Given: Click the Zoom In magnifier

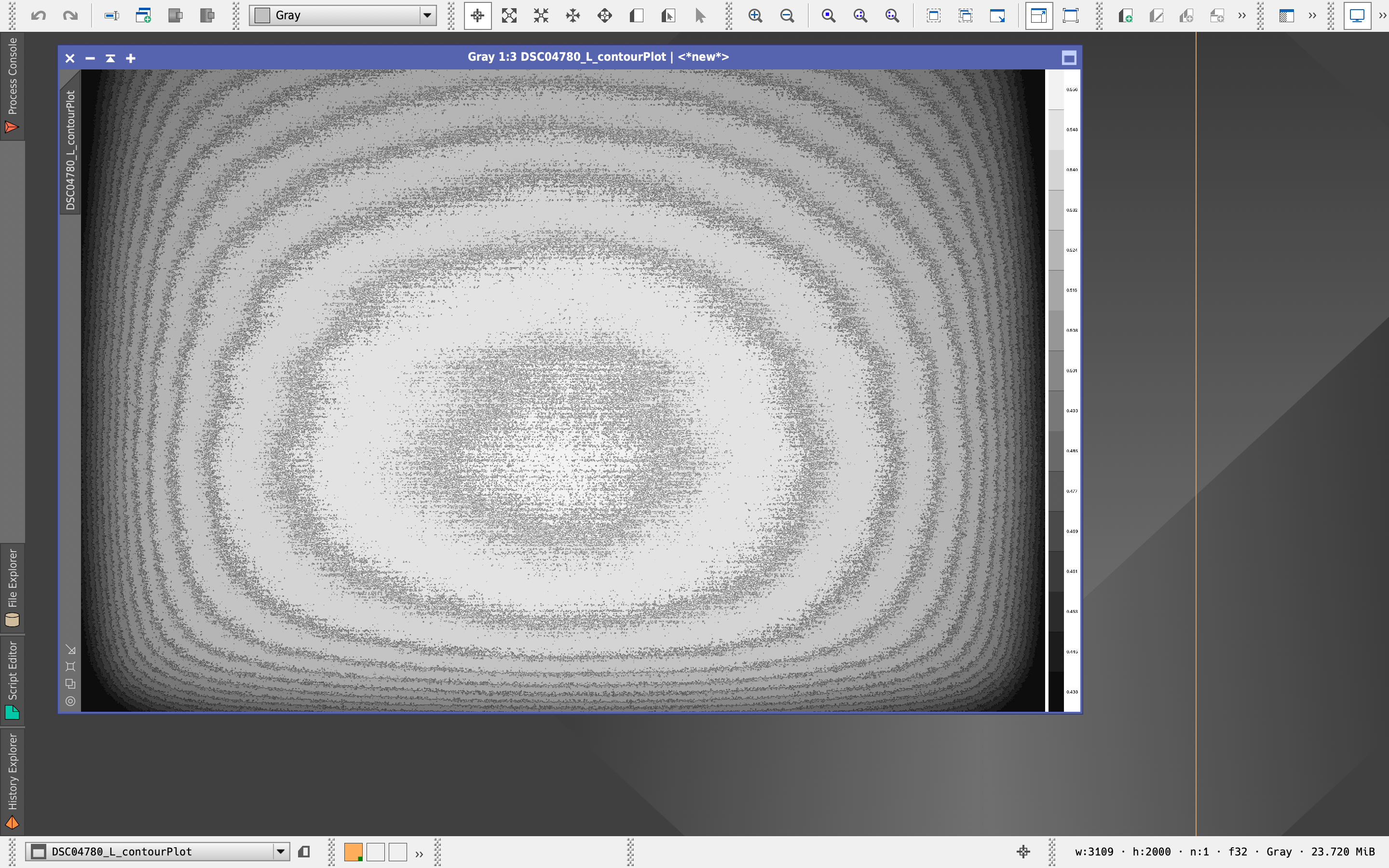Looking at the screenshot, I should [x=755, y=15].
